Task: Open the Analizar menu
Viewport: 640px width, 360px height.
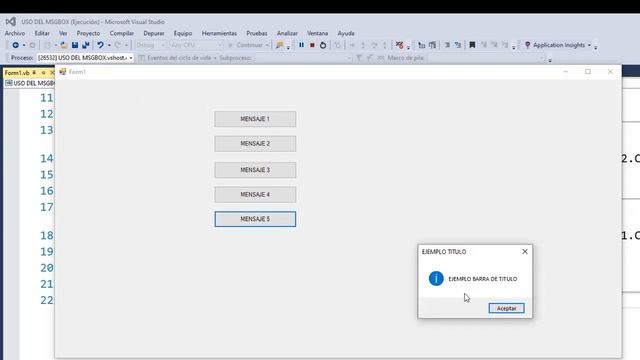Action: (x=287, y=33)
